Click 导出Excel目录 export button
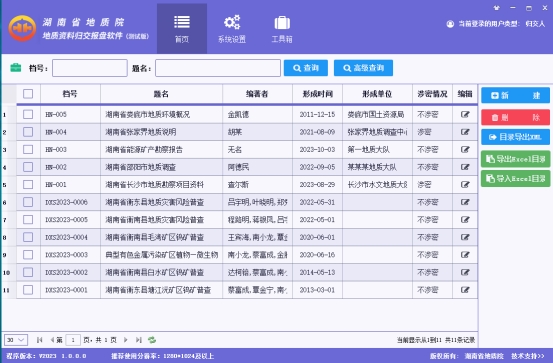The image size is (553, 363). 515,159
